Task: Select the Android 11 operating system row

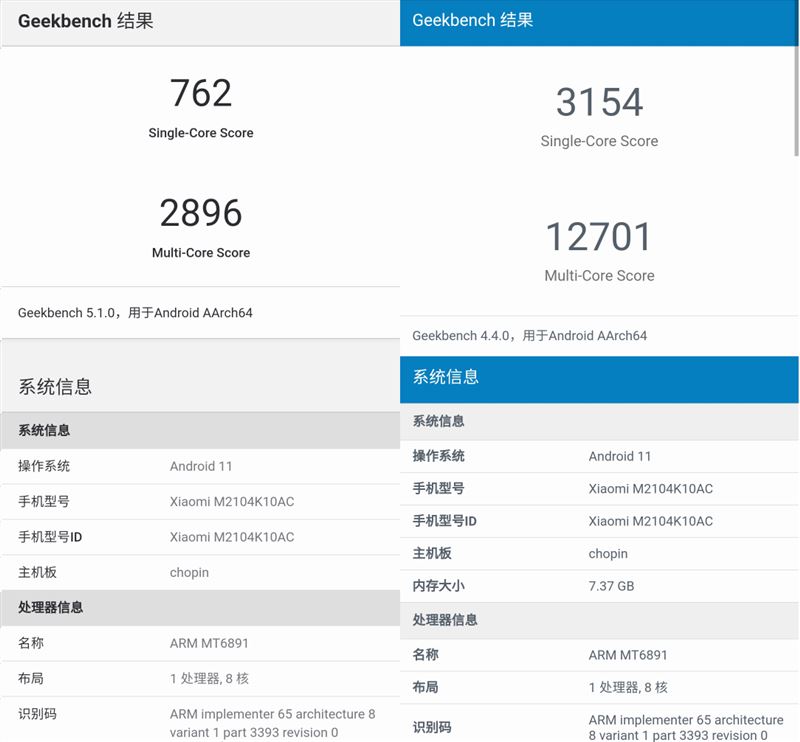Action: click(x=201, y=466)
